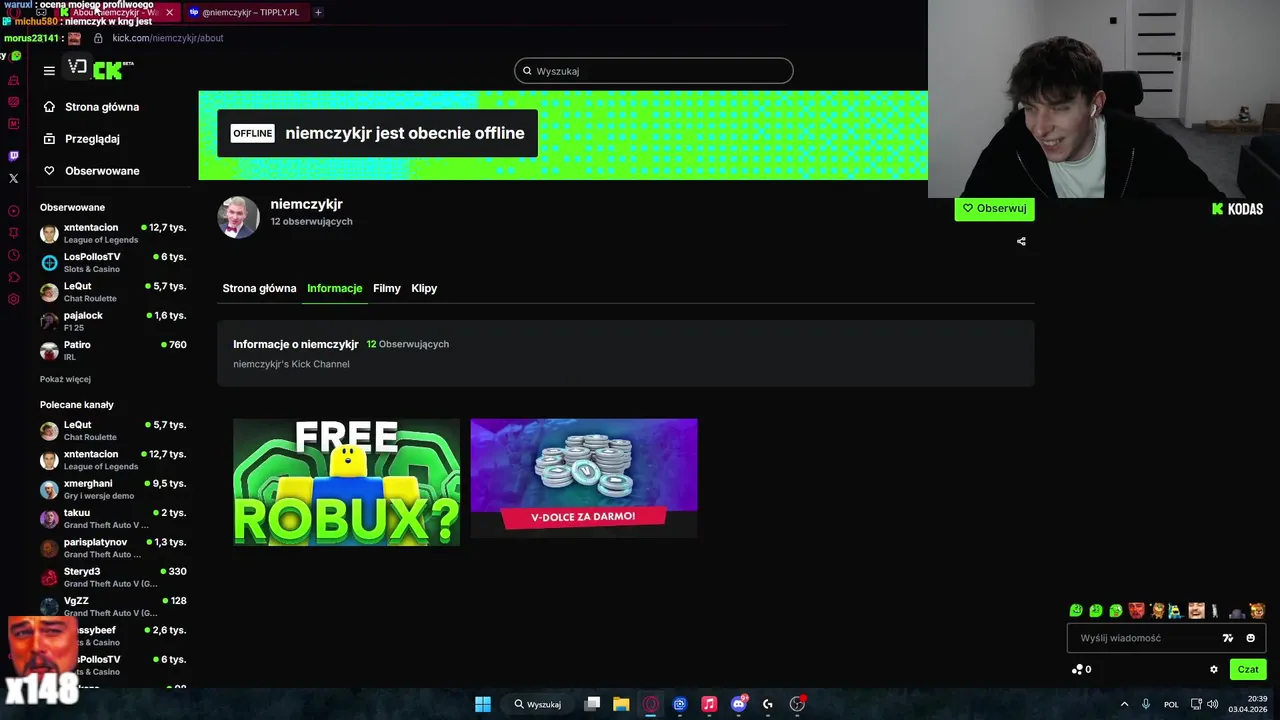This screenshot has height=720, width=1280.
Task: Open xmerghani in Polecane kanały
Action: pyautogui.click(x=113, y=489)
